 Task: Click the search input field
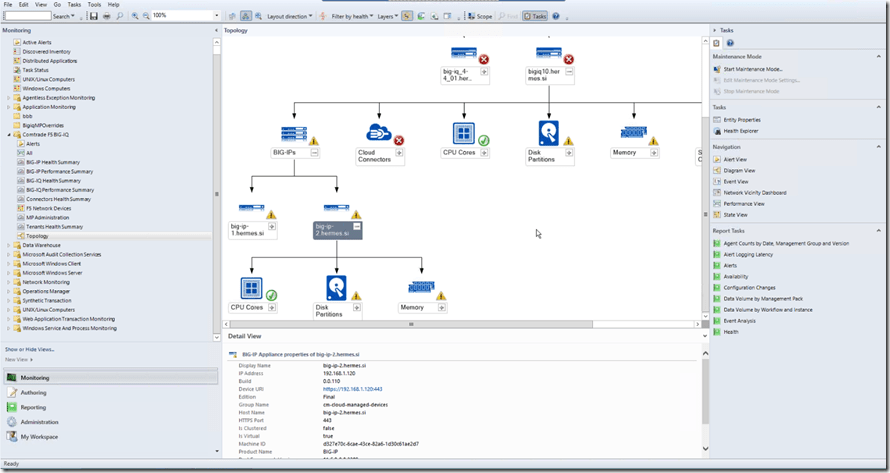click(27, 16)
